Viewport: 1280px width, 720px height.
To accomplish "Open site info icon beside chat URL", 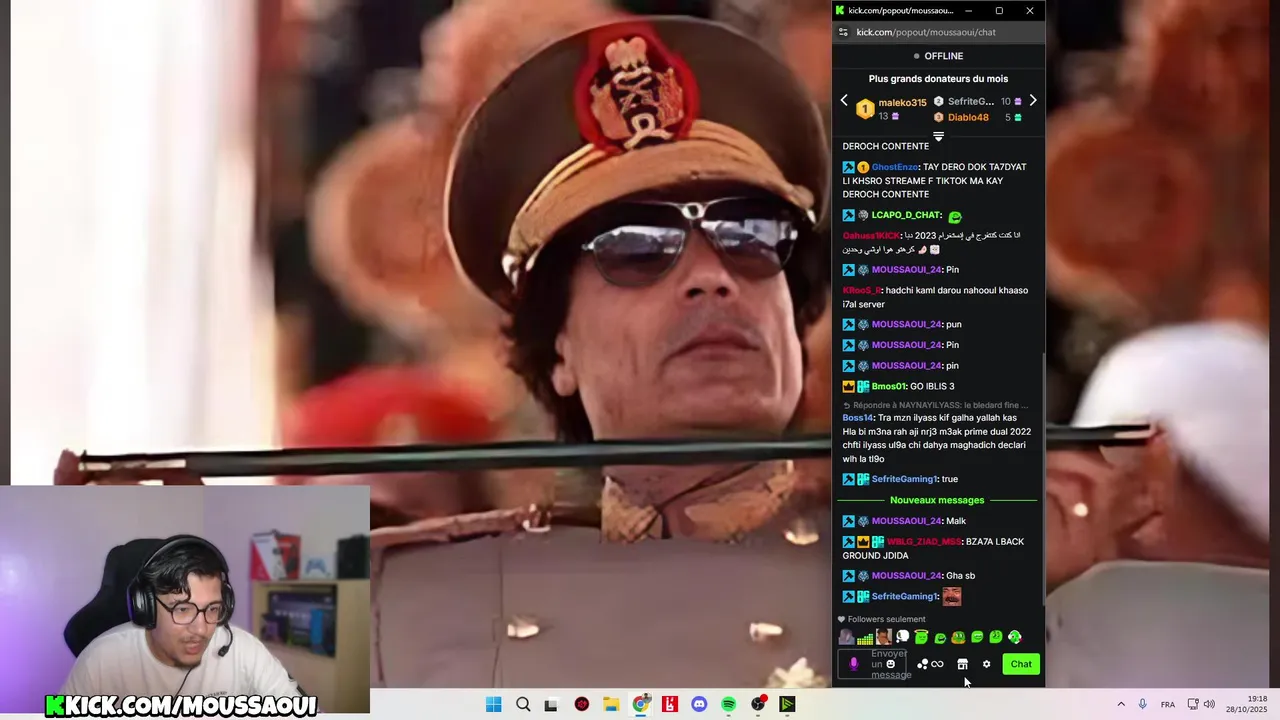I will pos(843,32).
